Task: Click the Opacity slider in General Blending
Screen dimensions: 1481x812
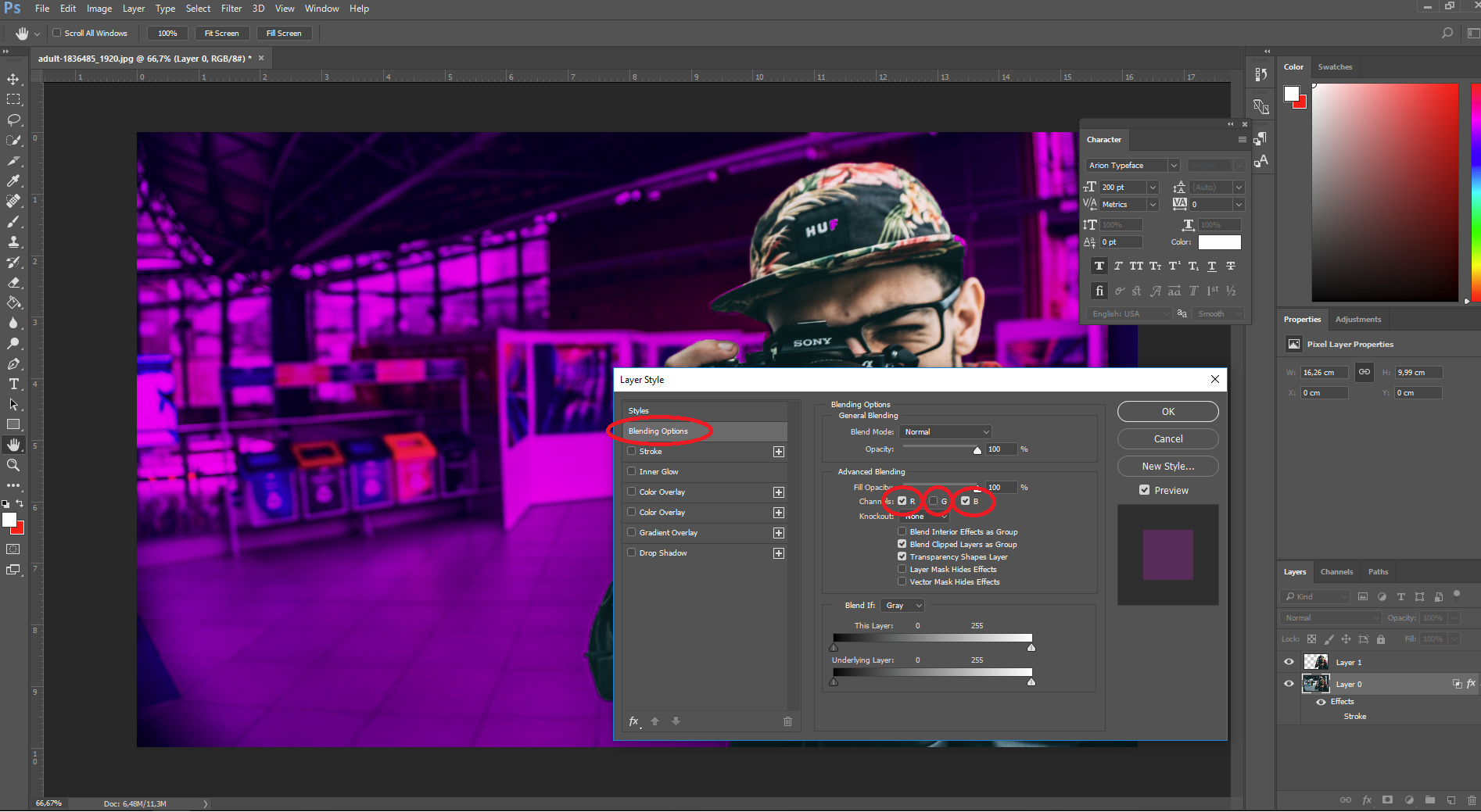Action: (x=941, y=448)
